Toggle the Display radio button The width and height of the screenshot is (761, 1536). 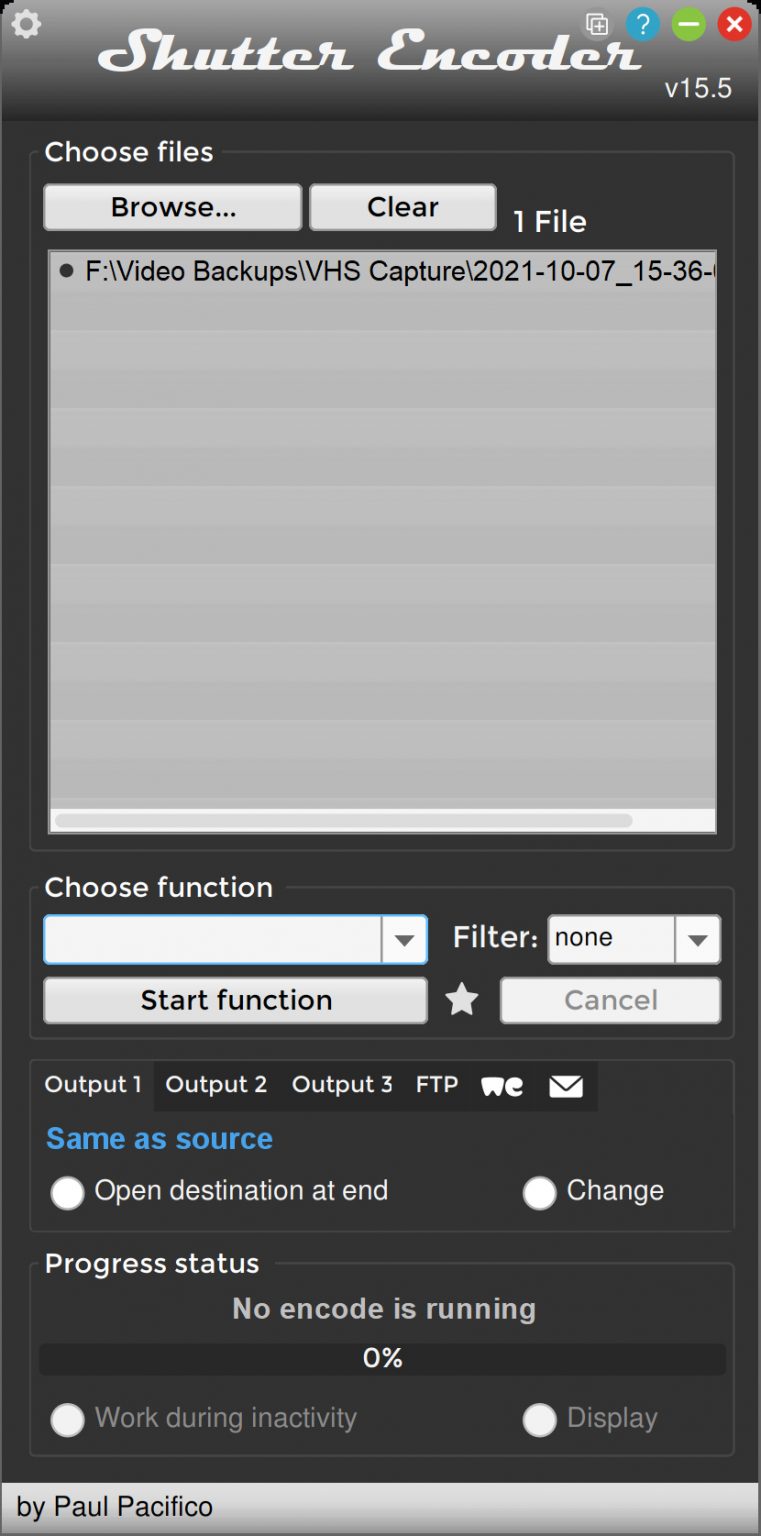tap(540, 1419)
